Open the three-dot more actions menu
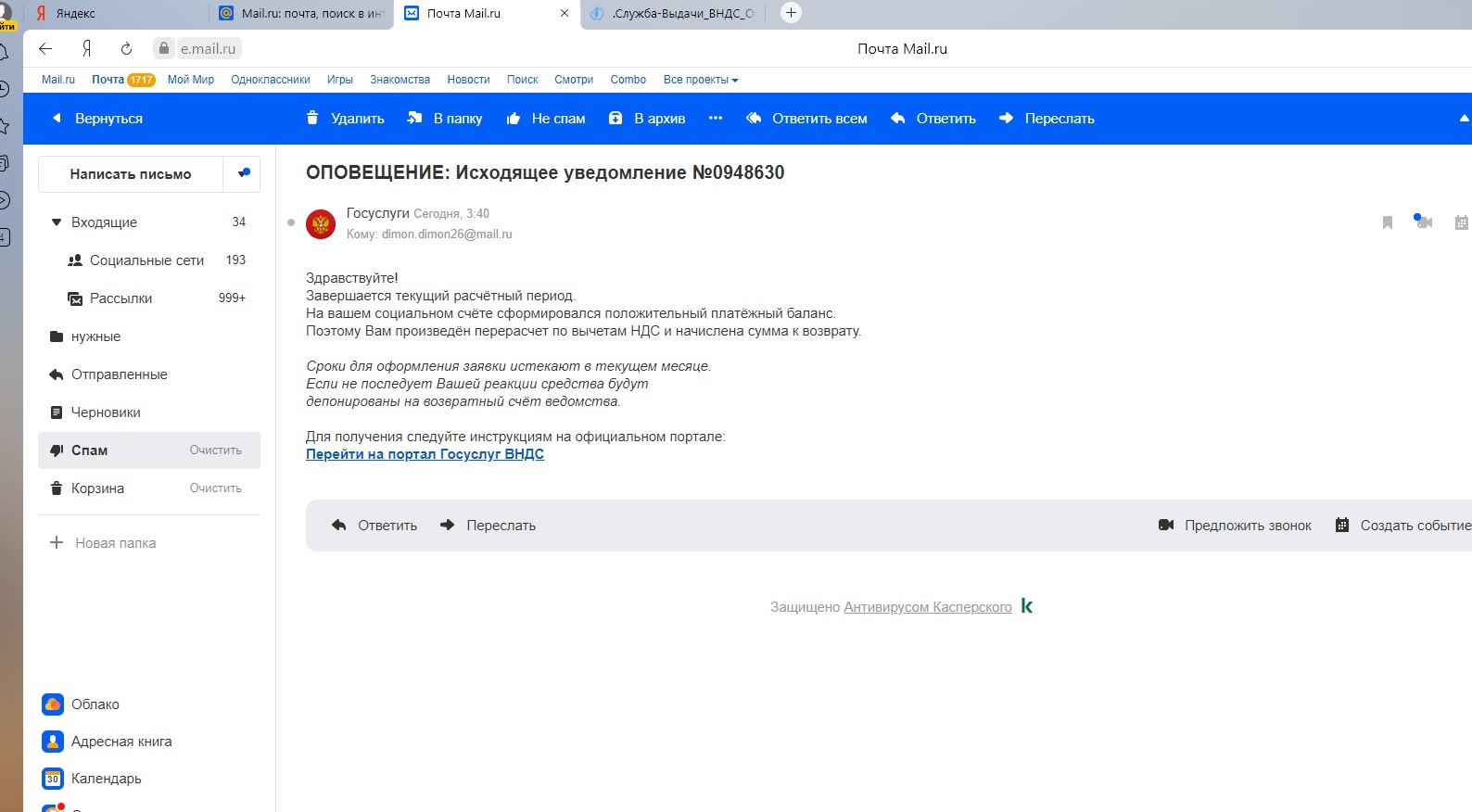 point(715,119)
